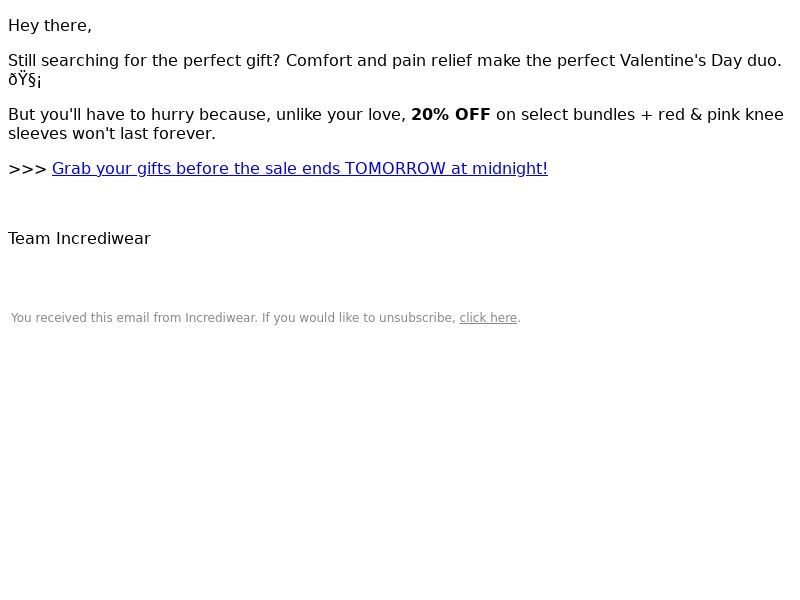The image size is (800, 600).
Task: Open the 'Grab your gifts' sale link
Action: (300, 168)
